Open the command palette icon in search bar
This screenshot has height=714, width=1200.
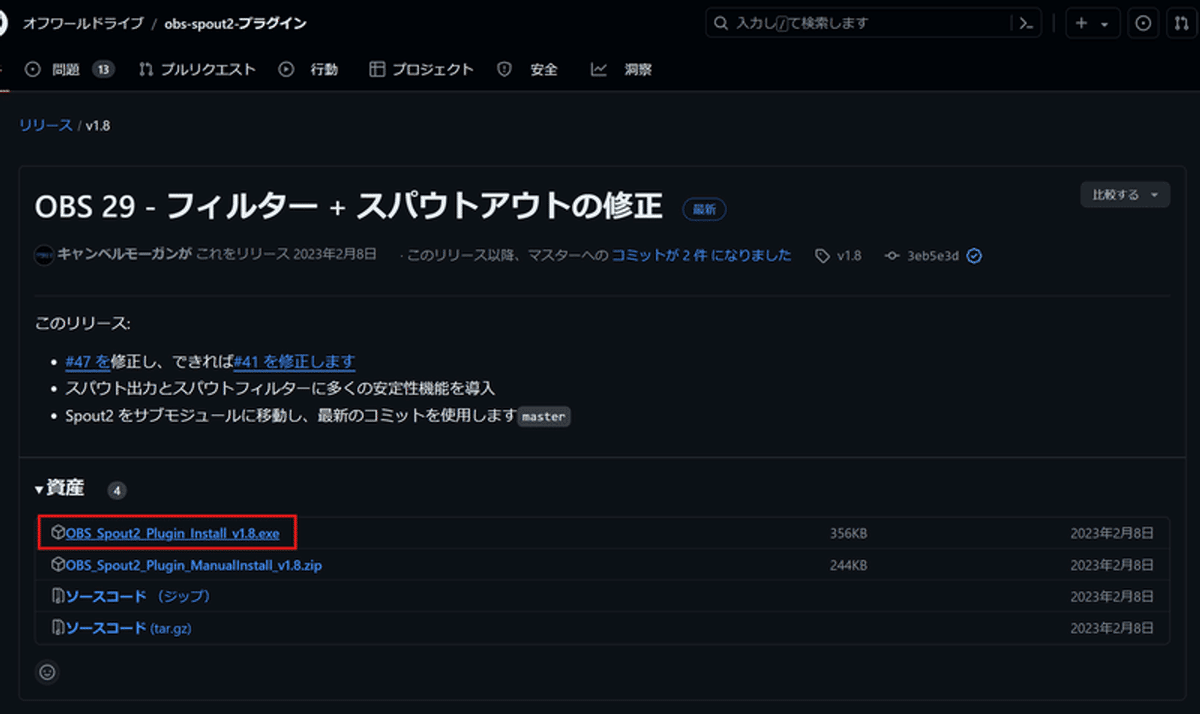pyautogui.click(x=1025, y=23)
